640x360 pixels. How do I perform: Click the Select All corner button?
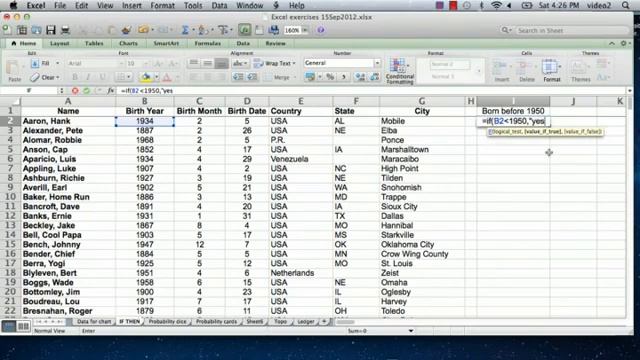click(x=10, y=101)
